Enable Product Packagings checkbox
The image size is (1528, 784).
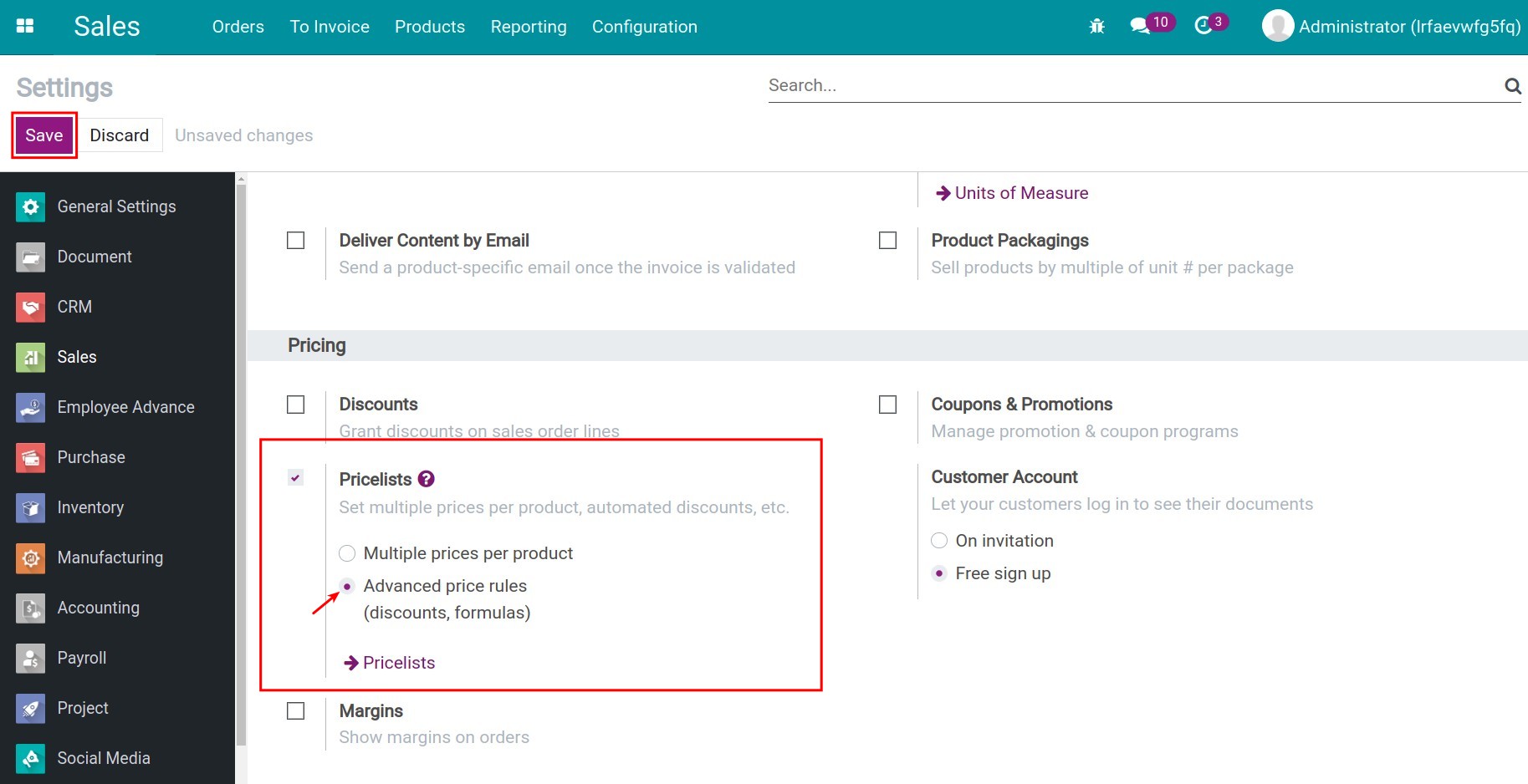(887, 241)
